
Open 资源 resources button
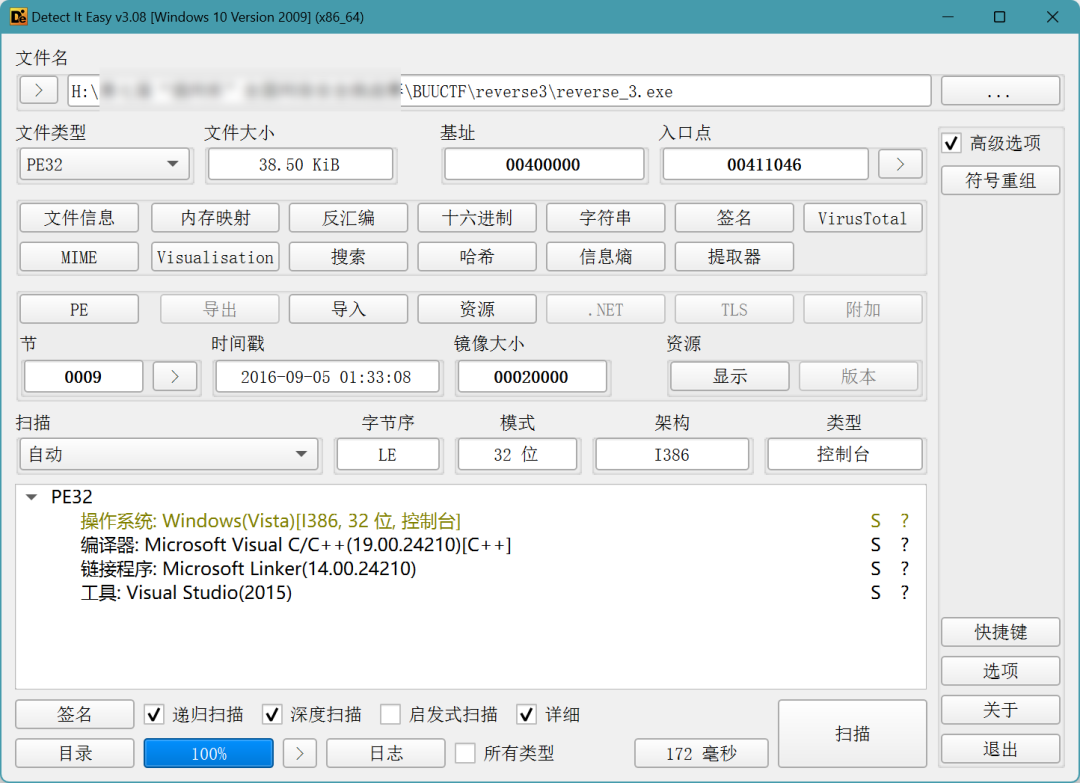point(477,309)
